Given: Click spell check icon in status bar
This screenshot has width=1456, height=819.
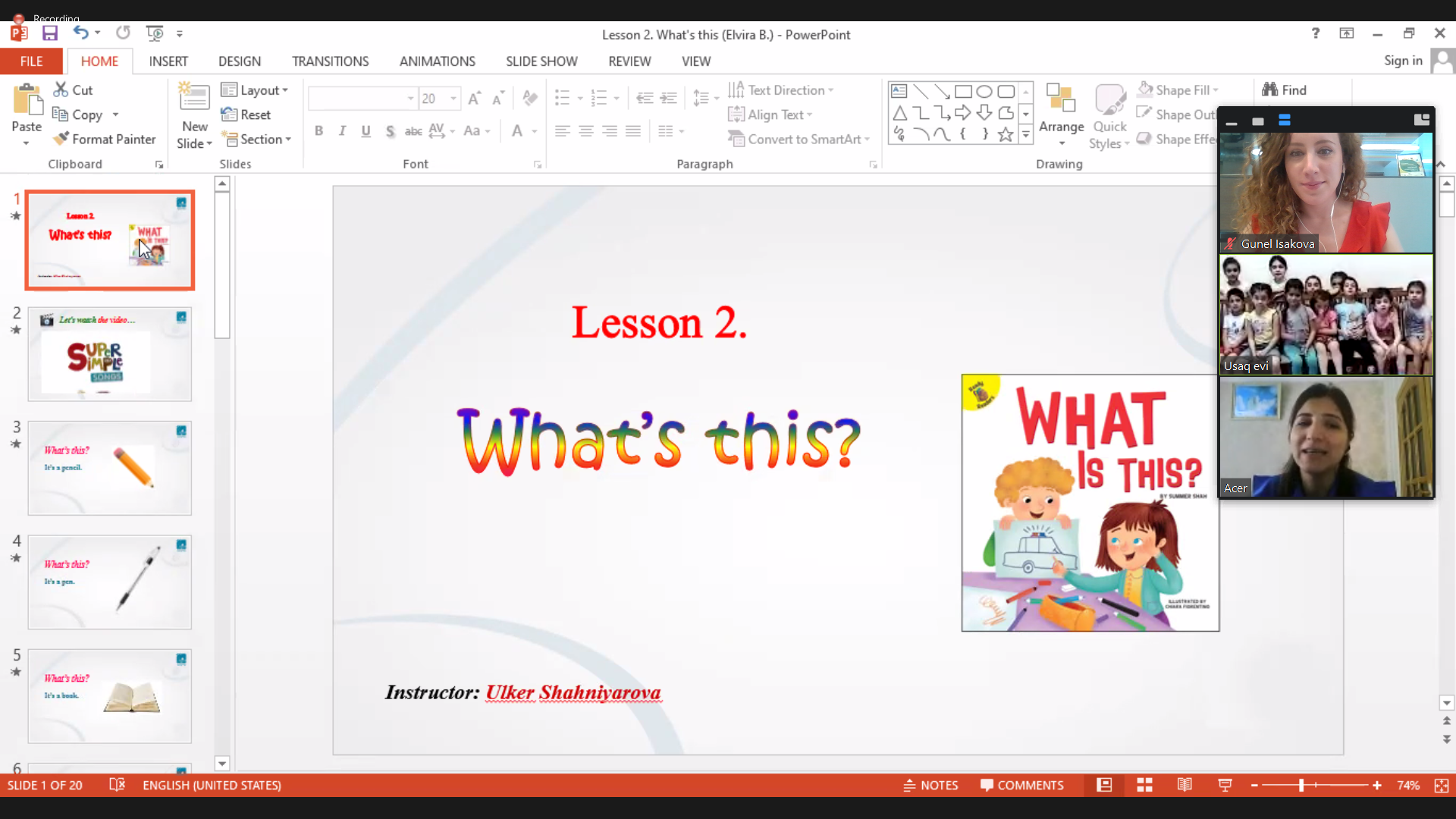Looking at the screenshot, I should tap(117, 785).
